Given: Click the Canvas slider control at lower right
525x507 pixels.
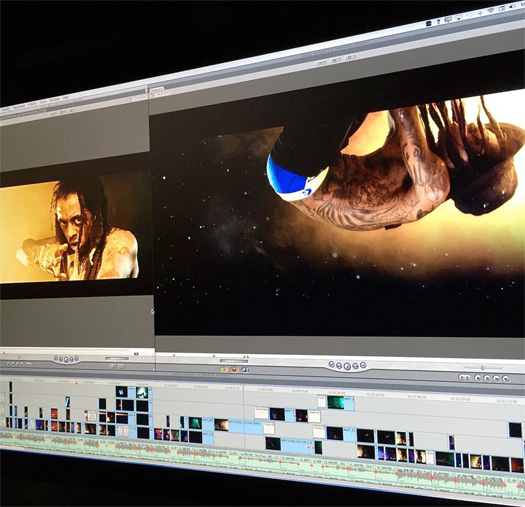Looking at the screenshot, I should tap(482, 367).
